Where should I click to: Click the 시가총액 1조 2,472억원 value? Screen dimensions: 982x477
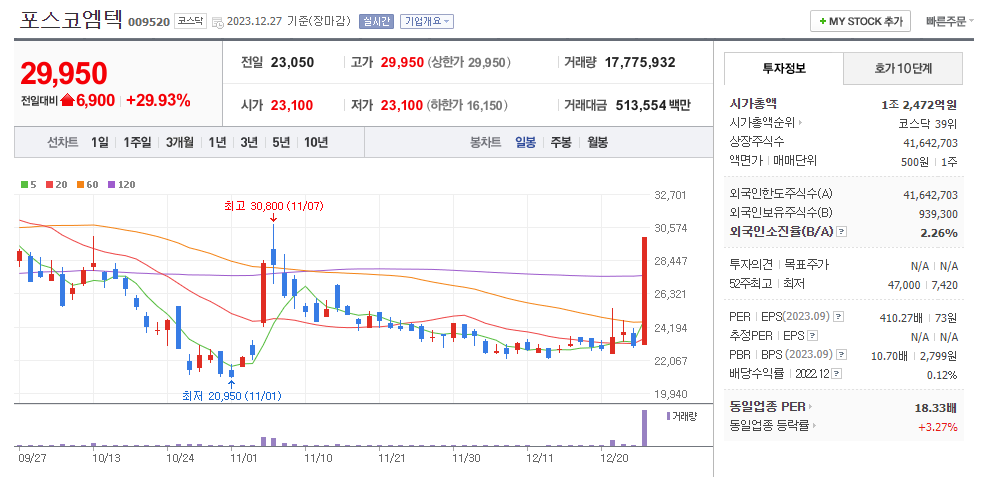pos(919,105)
